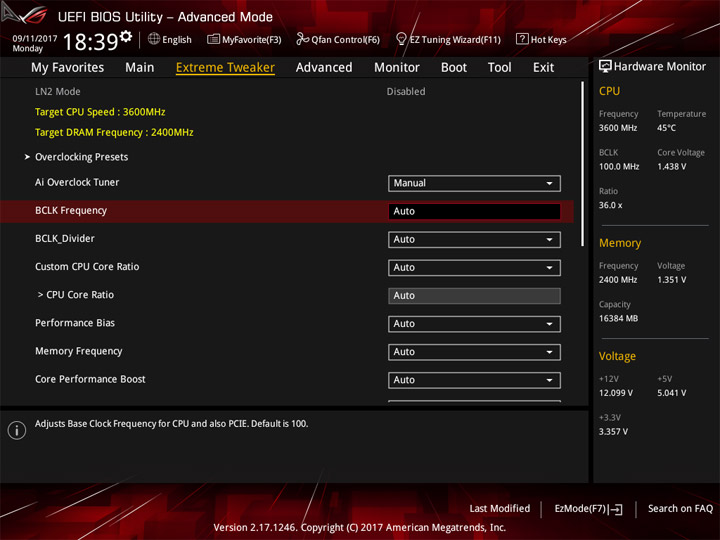Click the Hardware Monitor screen icon

tap(605, 66)
